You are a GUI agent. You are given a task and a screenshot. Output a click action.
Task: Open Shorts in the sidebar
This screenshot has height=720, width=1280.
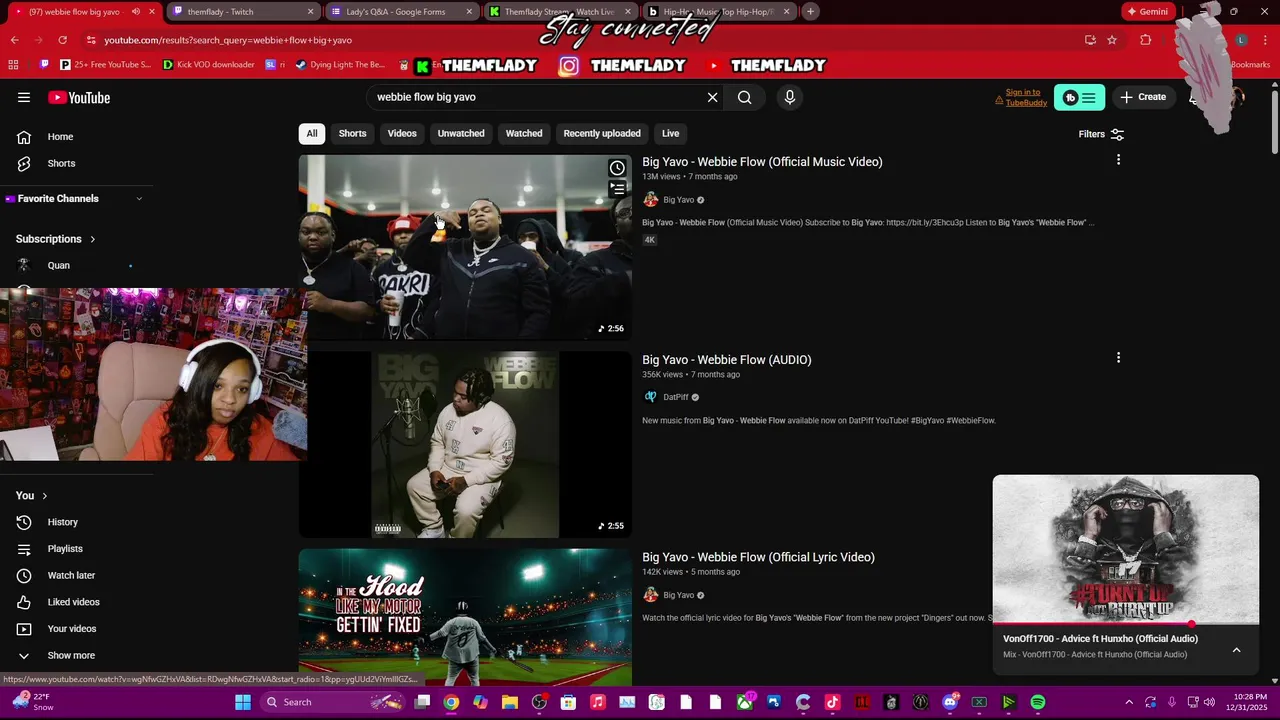61,163
